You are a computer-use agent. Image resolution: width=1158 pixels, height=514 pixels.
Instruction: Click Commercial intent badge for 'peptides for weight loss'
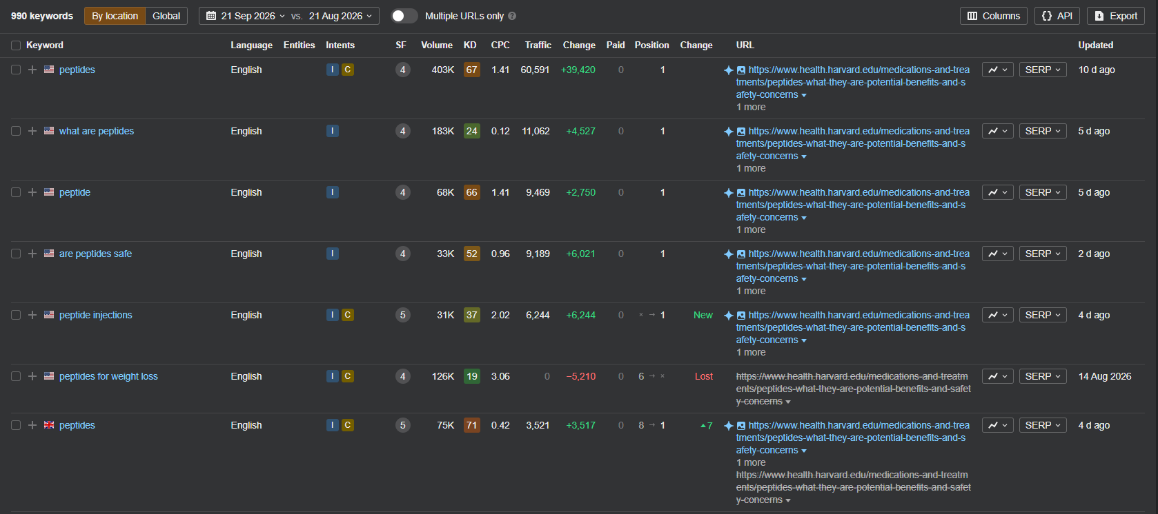(x=347, y=376)
